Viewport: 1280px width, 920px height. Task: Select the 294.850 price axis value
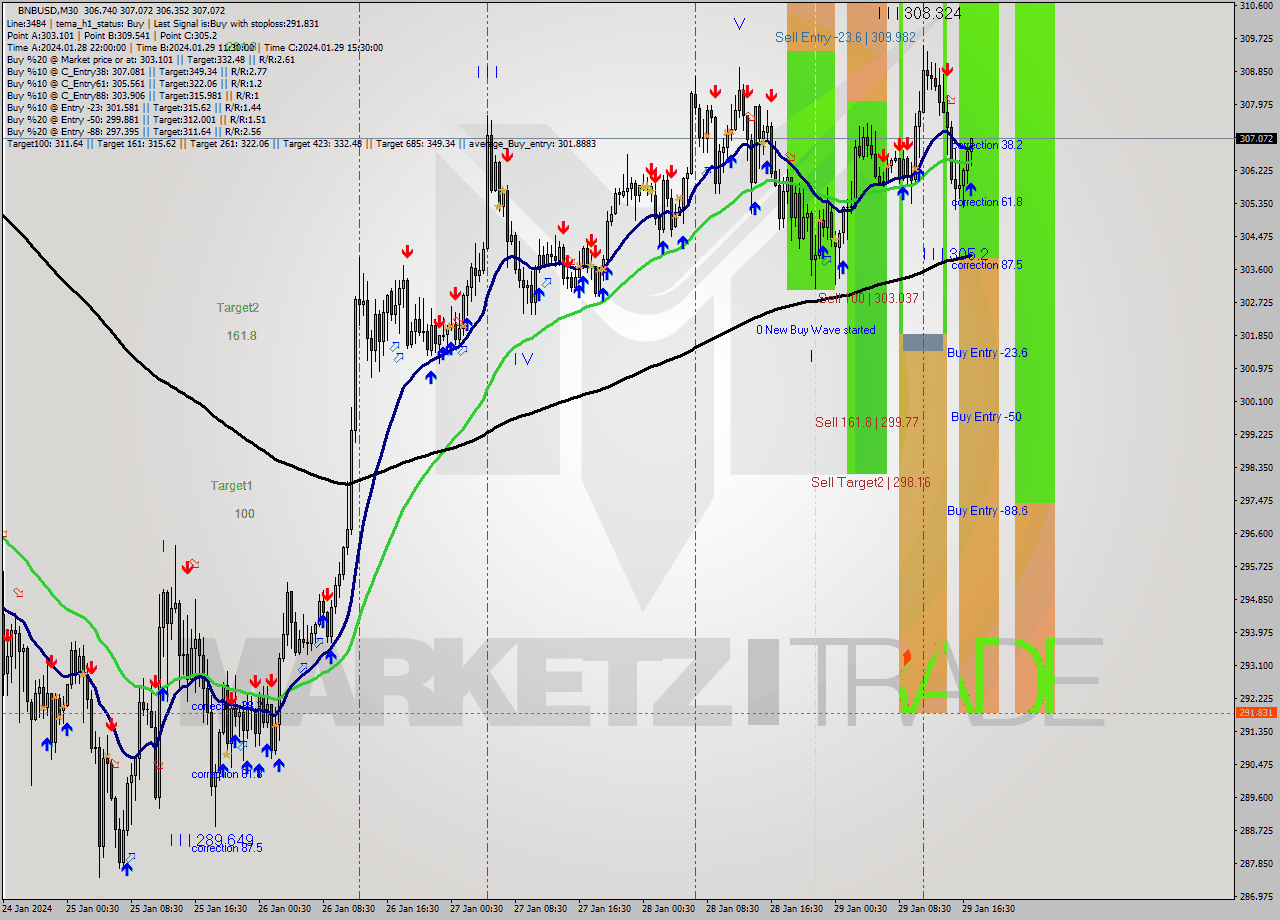1255,599
